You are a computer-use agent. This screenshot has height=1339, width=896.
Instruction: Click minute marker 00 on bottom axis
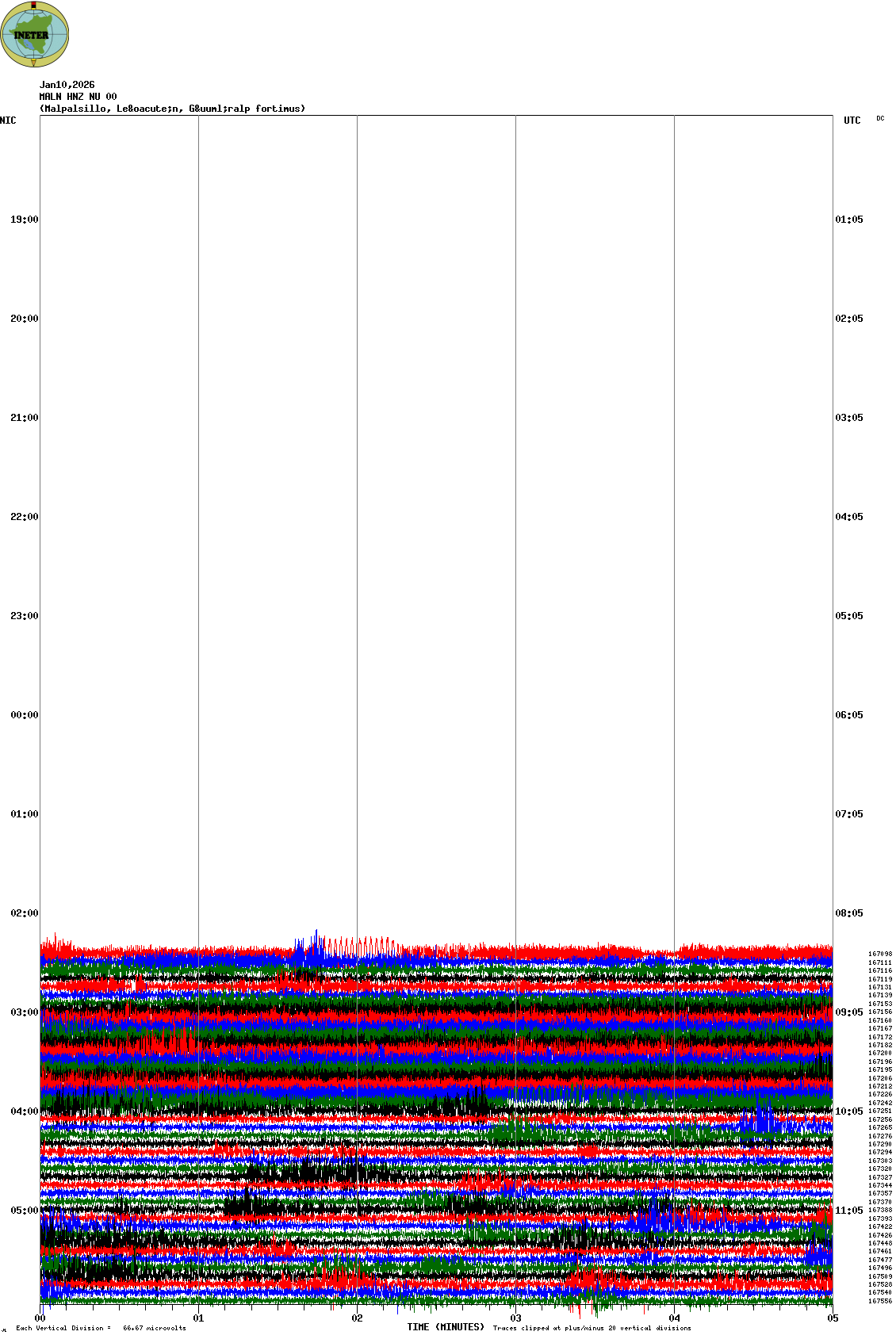[40, 1318]
